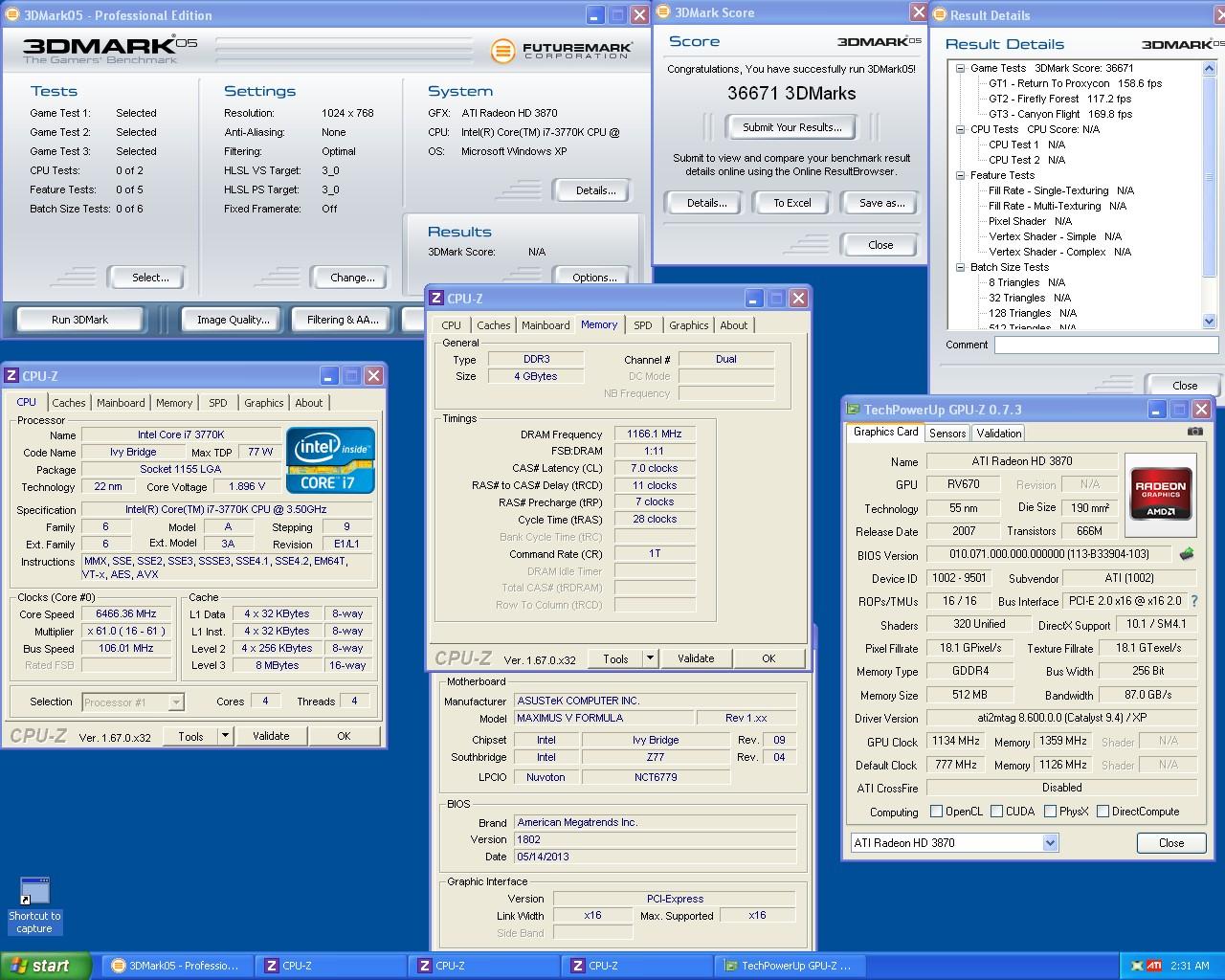Click the Core Speed 6466.36 MHz value

pos(126,613)
